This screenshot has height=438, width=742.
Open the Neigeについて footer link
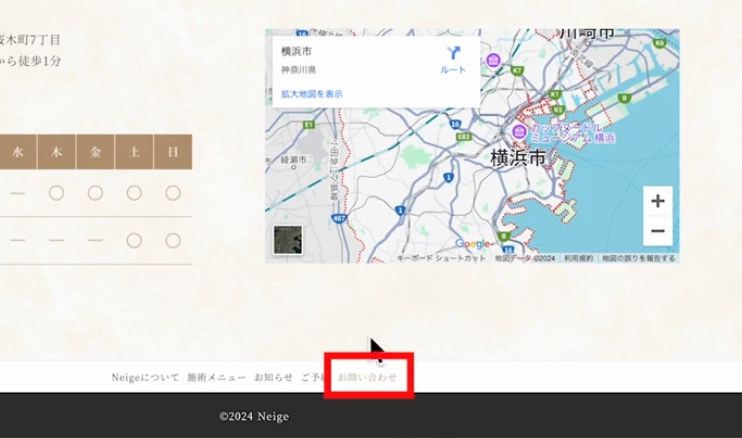pos(145,377)
